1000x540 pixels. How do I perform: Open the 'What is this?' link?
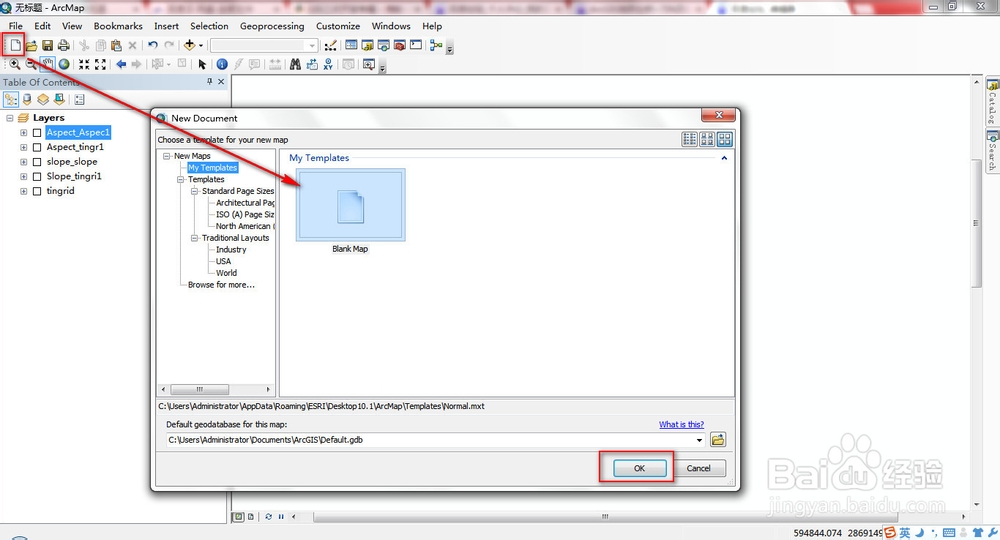click(x=681, y=424)
